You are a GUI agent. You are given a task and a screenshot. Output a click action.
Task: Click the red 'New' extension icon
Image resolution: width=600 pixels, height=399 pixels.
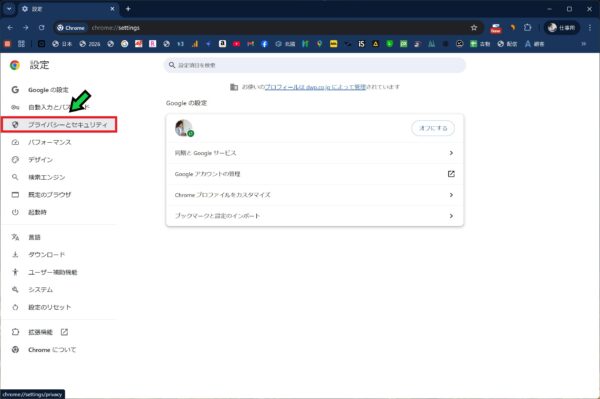496,28
